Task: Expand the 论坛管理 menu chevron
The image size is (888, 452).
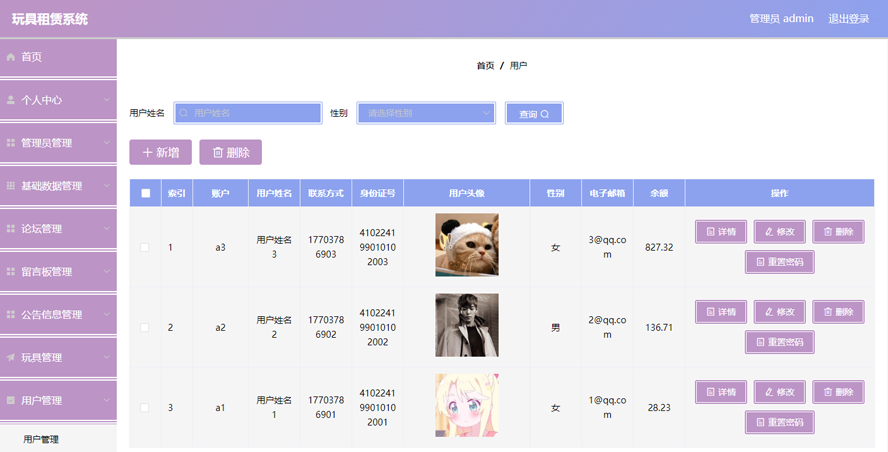Action: [106, 228]
